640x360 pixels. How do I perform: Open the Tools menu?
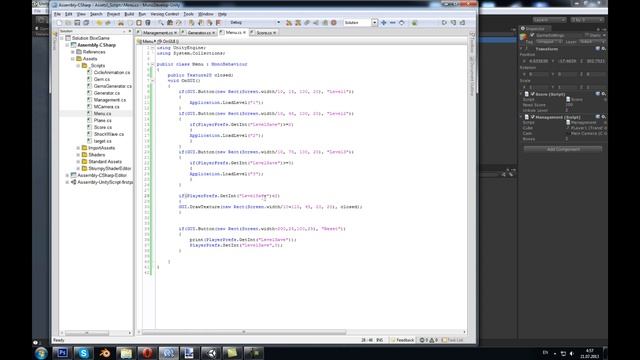[188, 14]
